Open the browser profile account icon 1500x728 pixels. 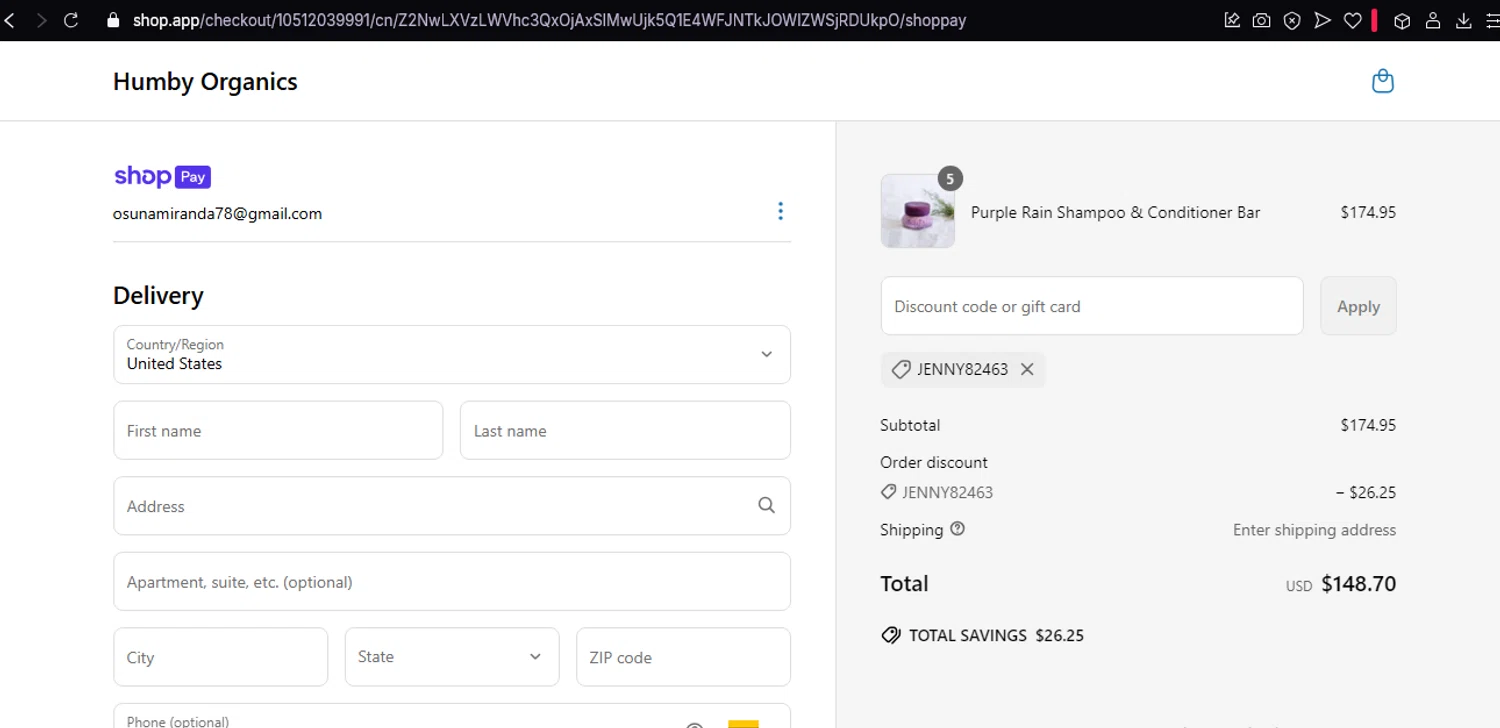coord(1433,20)
